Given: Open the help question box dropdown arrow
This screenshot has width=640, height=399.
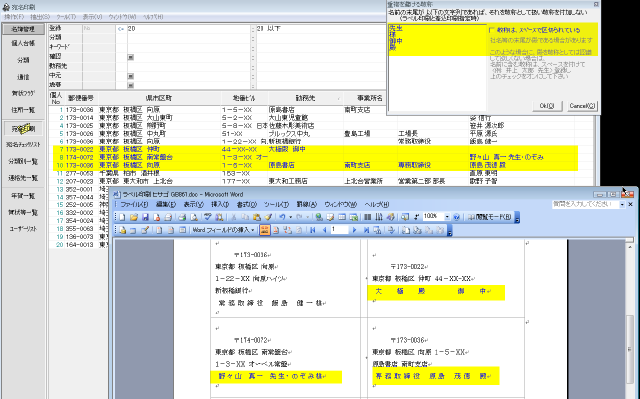Looking at the screenshot, I should (x=622, y=204).
